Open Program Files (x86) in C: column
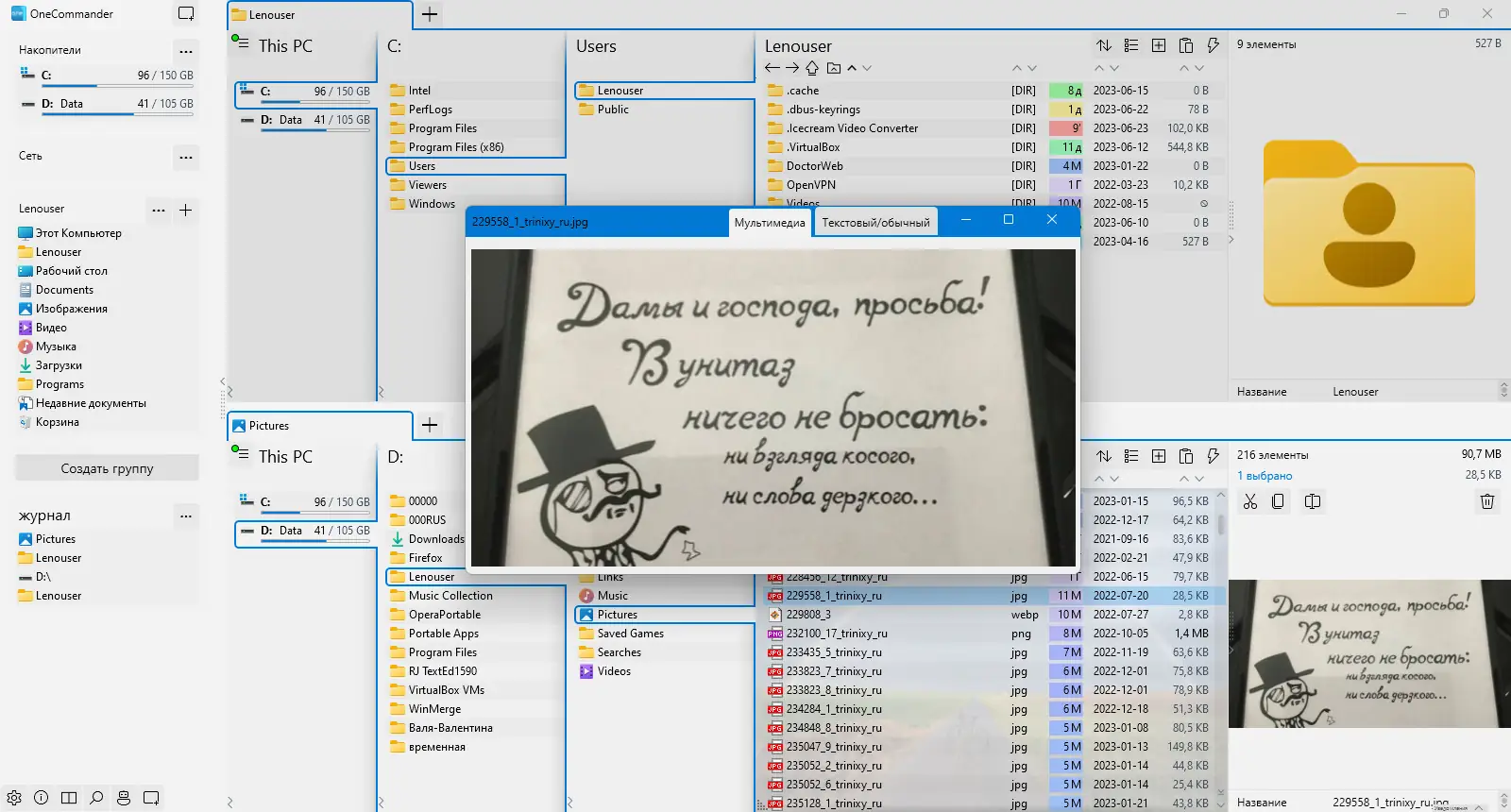Viewport: 1511px width, 812px height. pos(456,147)
